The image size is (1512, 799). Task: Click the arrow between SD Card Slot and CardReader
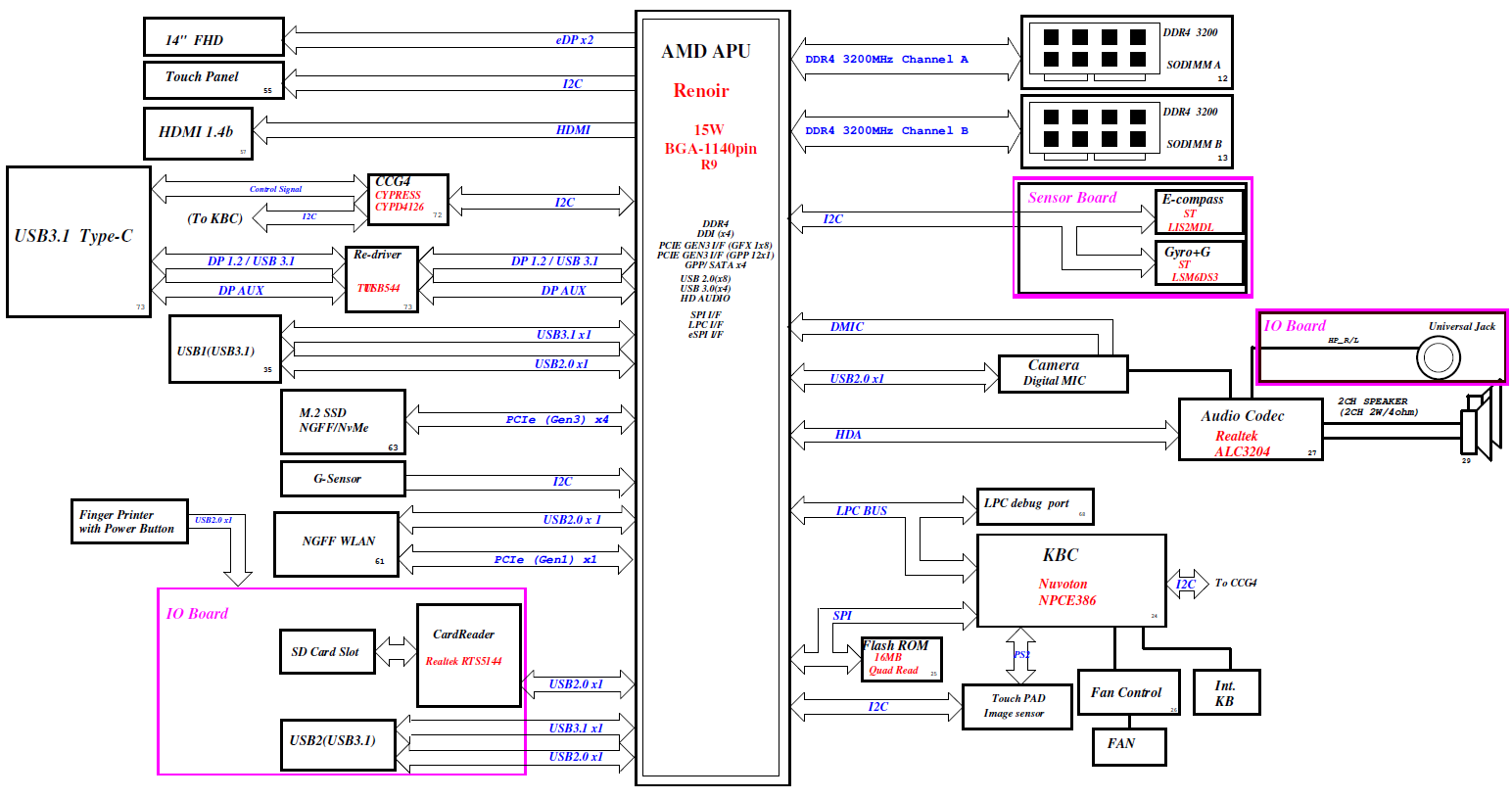[x=396, y=652]
